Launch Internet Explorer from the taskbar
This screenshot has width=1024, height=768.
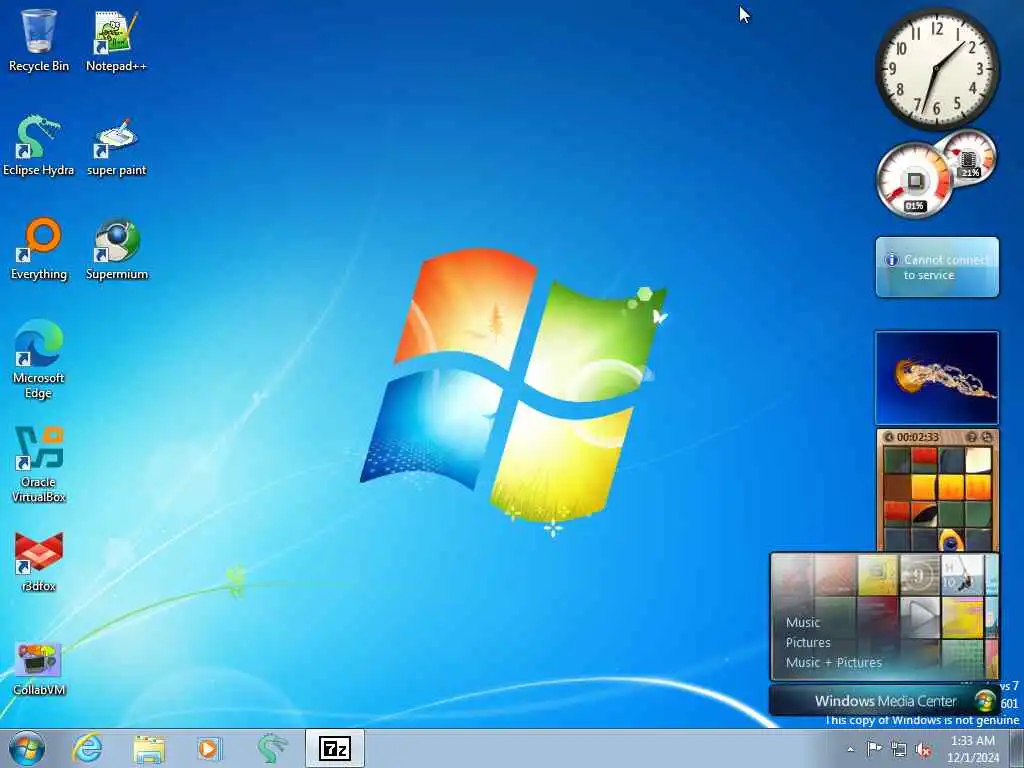88,748
